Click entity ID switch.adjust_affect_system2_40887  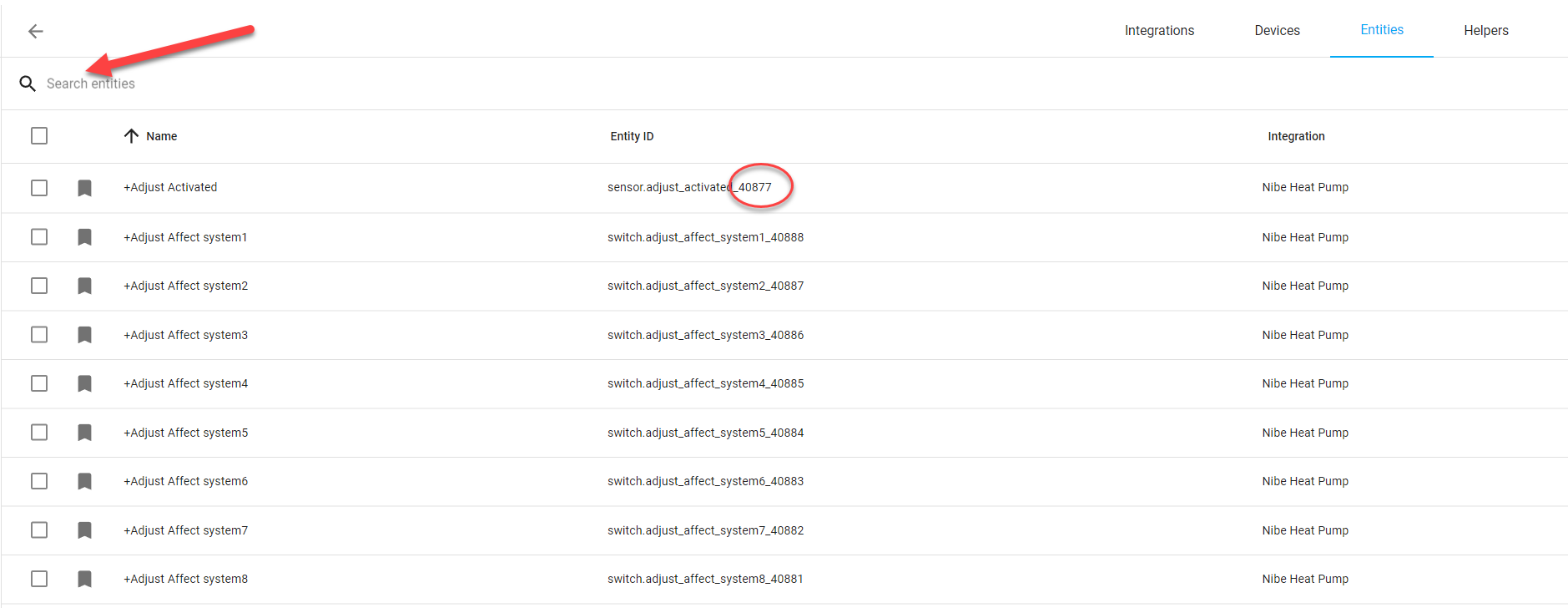point(705,286)
